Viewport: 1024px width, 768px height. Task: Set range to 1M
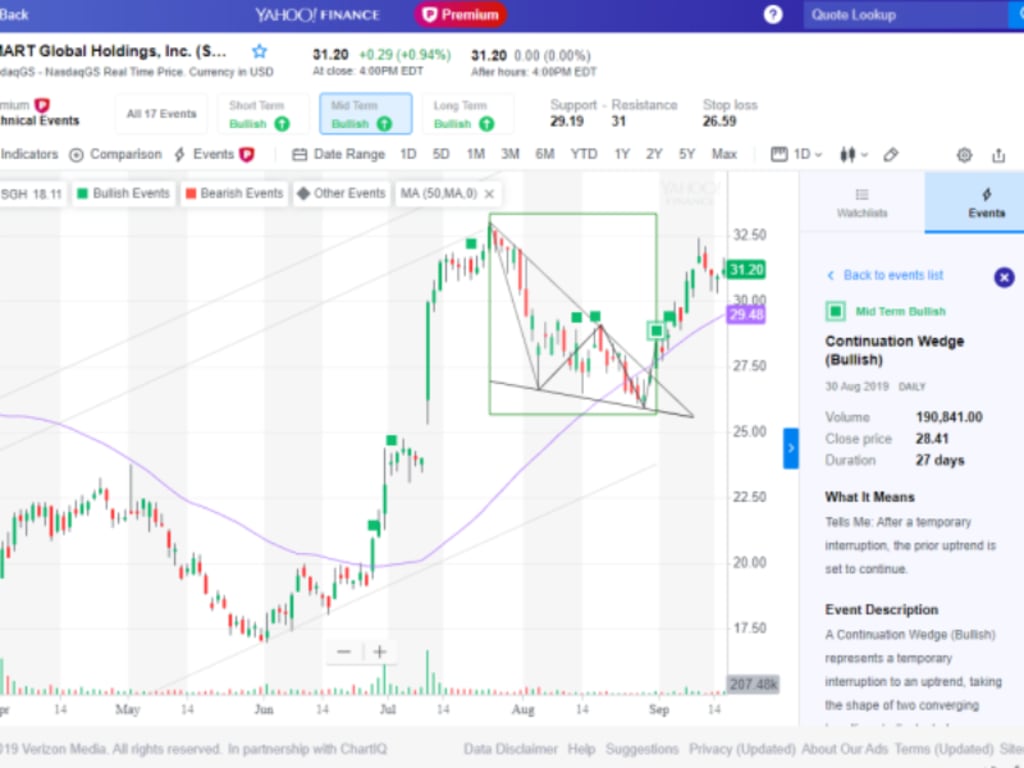[475, 155]
